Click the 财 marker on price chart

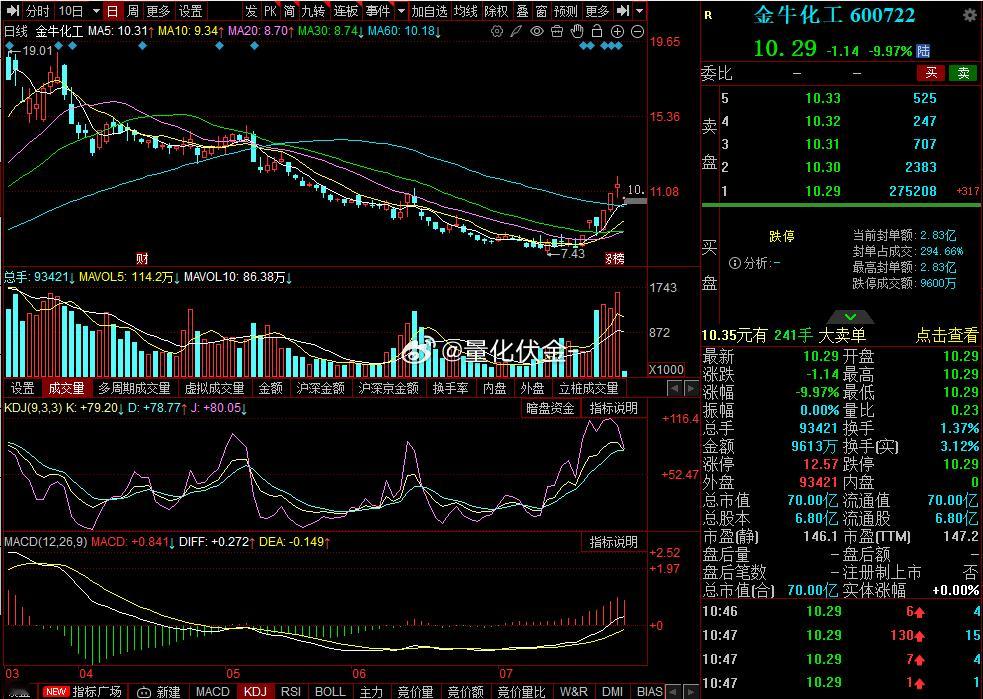click(142, 258)
